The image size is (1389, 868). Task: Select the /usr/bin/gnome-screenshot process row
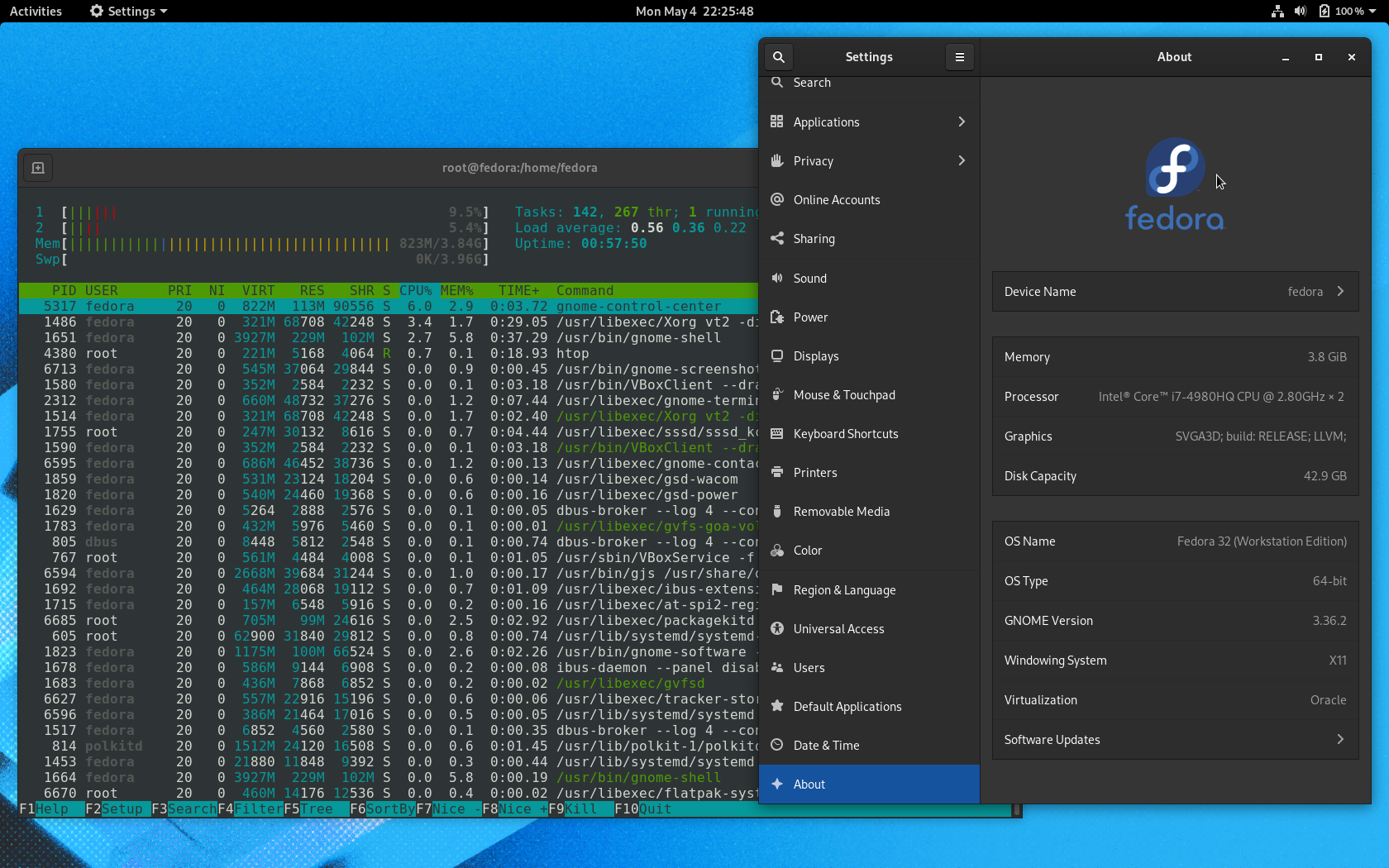pyautogui.click(x=389, y=369)
